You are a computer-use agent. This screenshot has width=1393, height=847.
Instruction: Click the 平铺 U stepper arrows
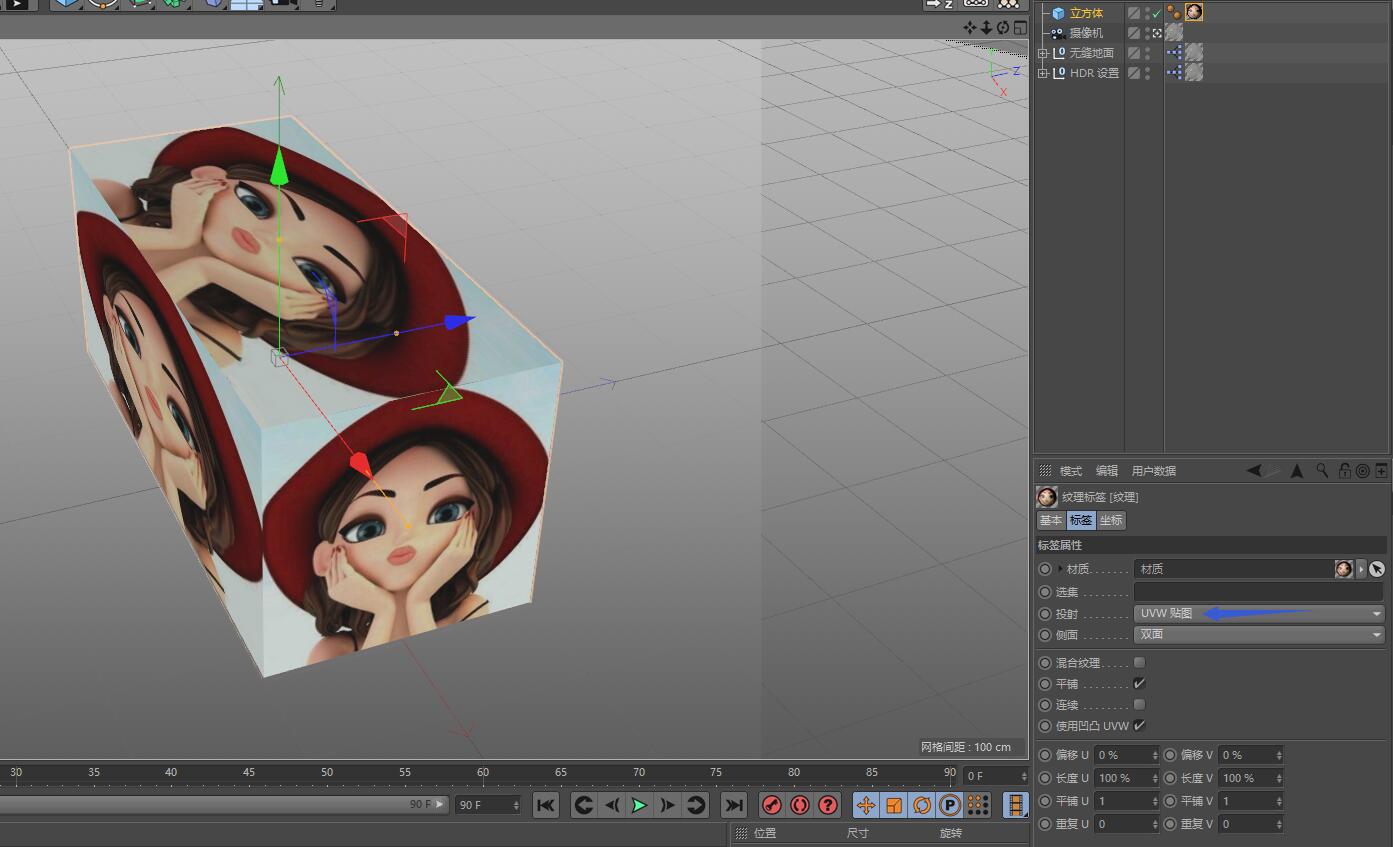click(x=1155, y=801)
